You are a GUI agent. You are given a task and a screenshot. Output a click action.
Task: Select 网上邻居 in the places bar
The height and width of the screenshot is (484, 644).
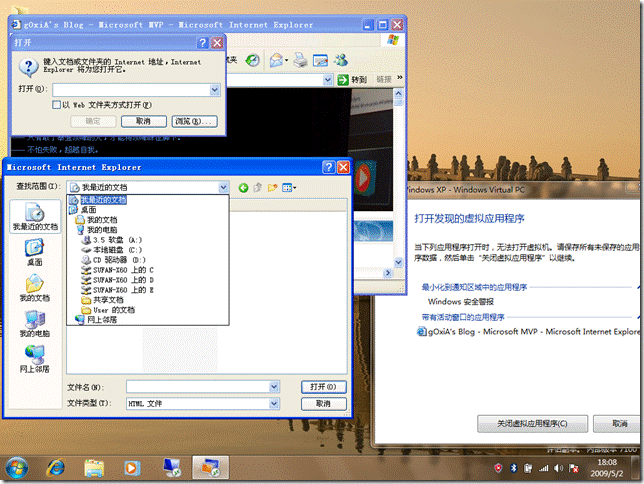point(35,359)
